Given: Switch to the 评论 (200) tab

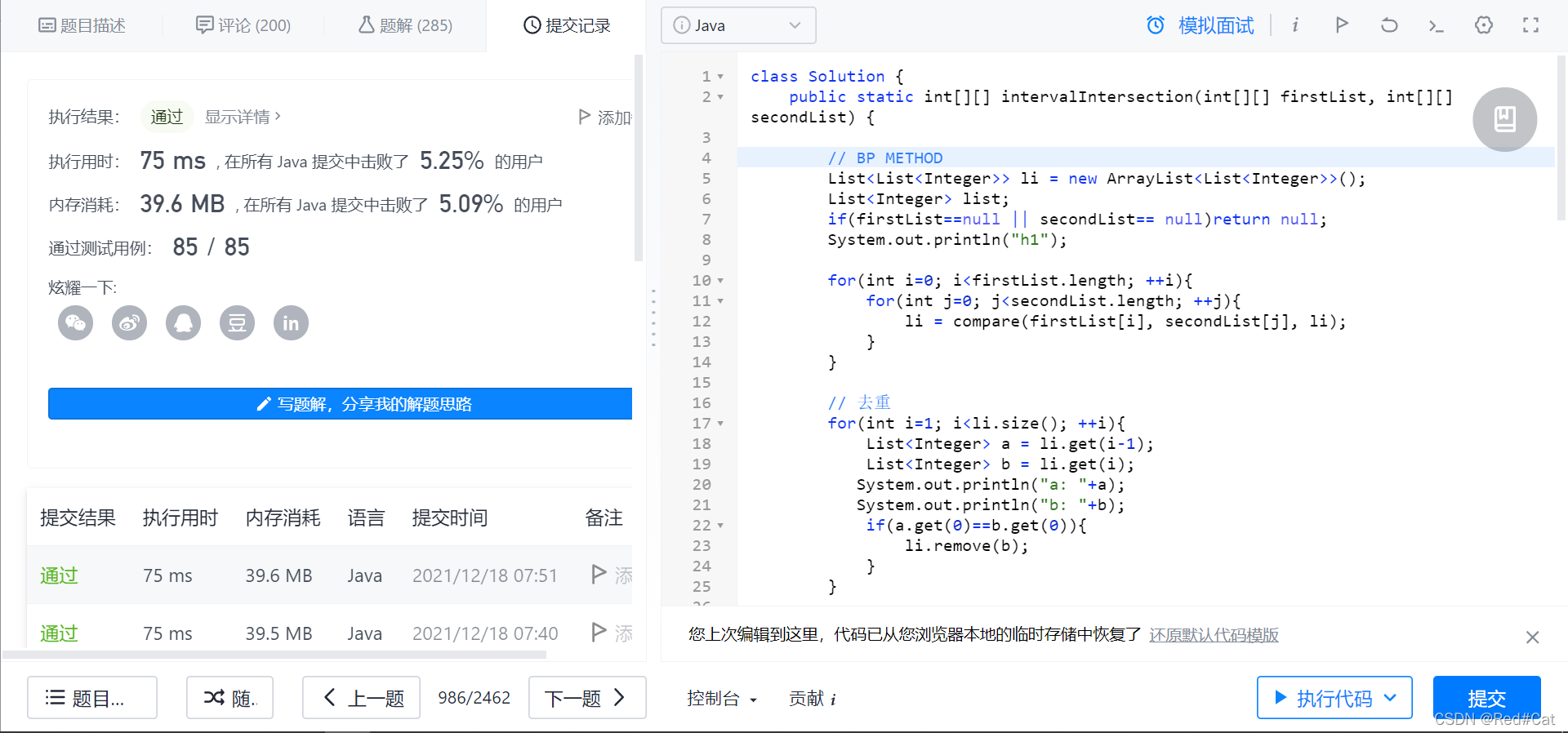Looking at the screenshot, I should click(243, 25).
